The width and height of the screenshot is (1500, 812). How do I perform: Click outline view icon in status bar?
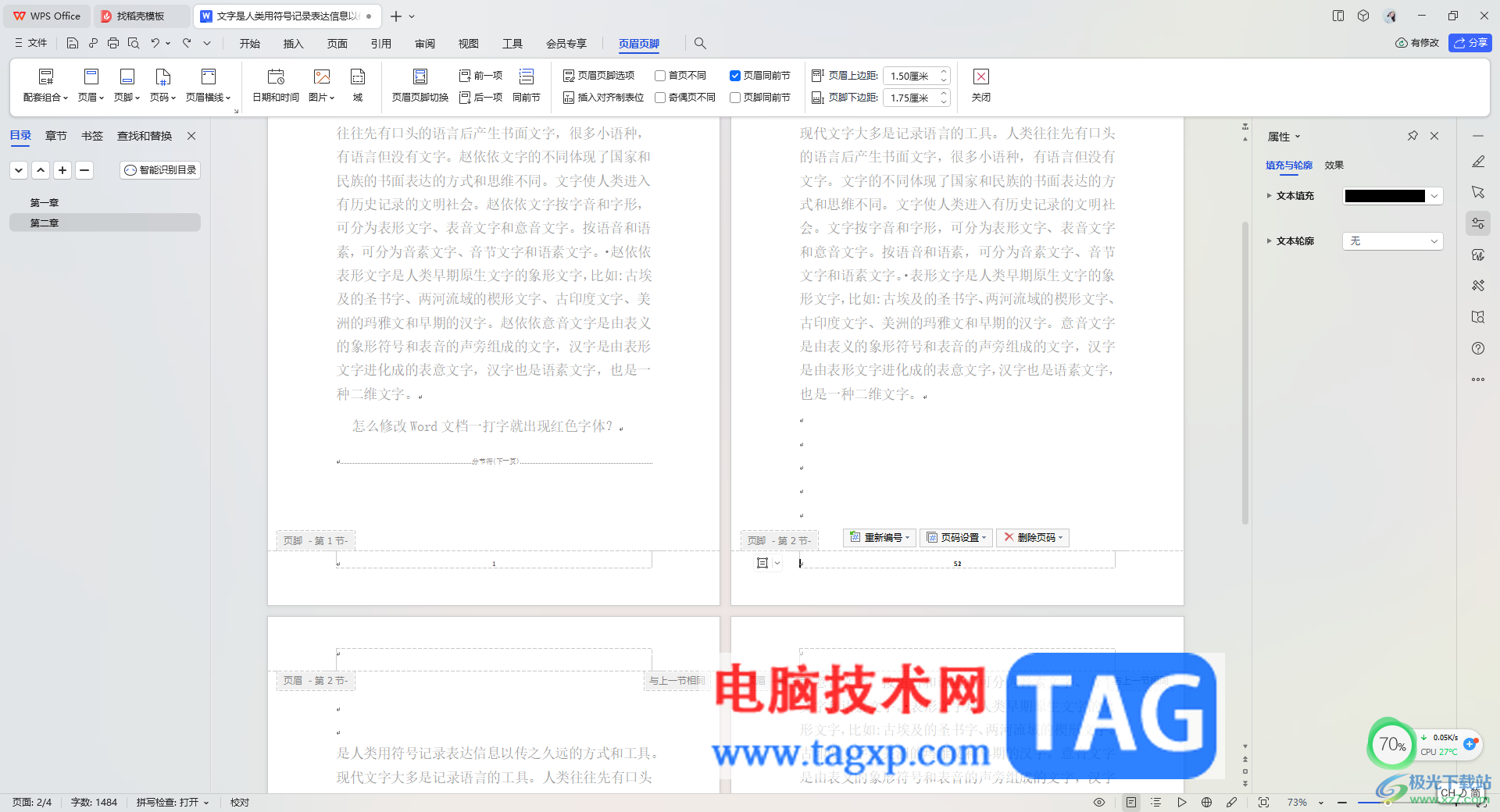click(x=1156, y=802)
